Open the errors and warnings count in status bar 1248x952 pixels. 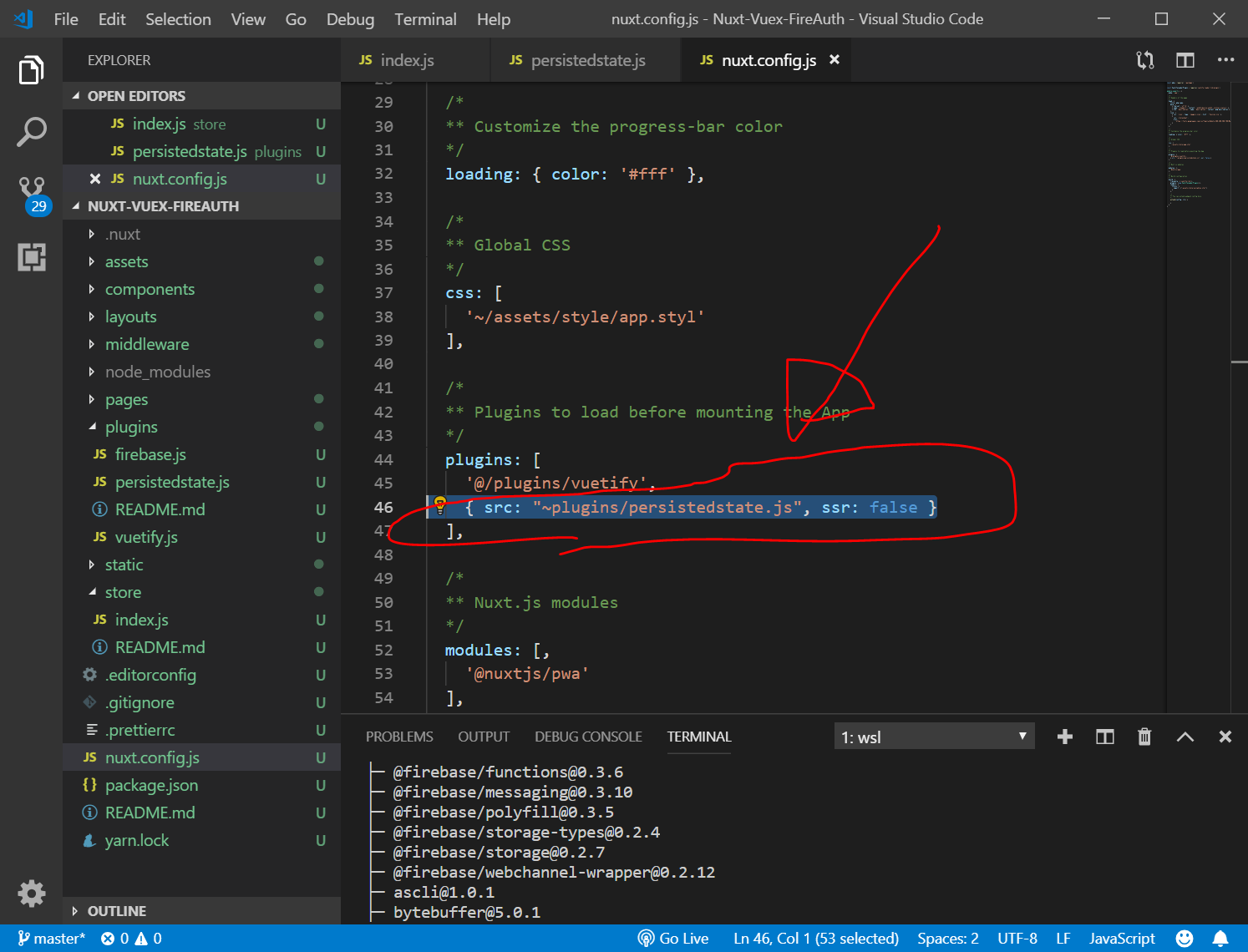(x=131, y=939)
